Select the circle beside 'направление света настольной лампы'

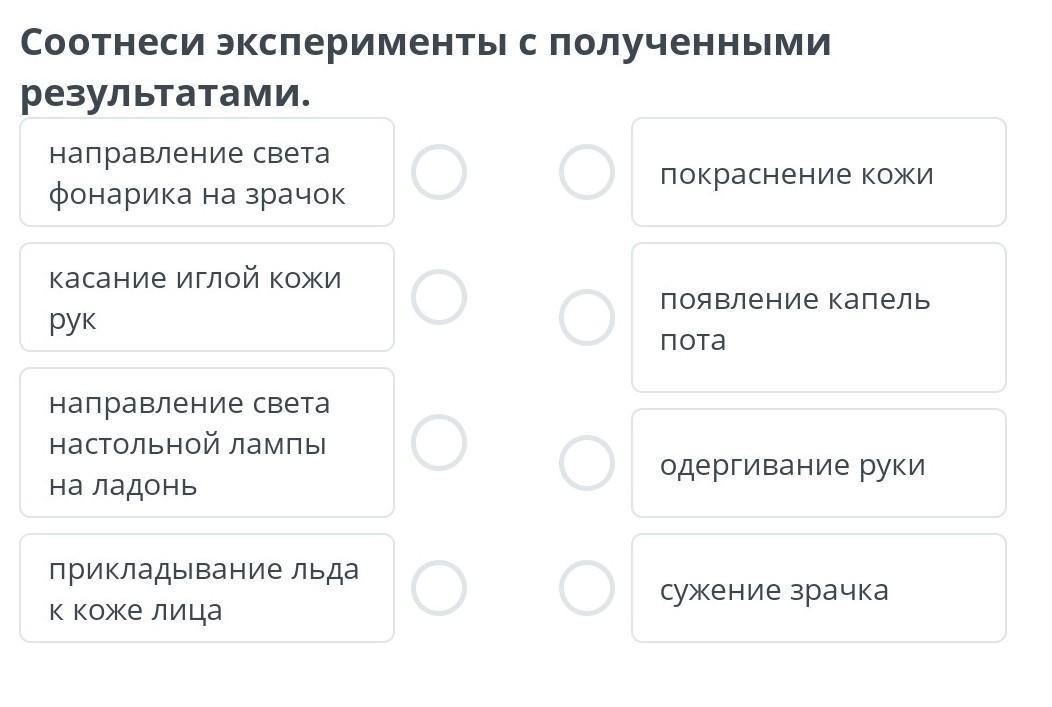[439, 443]
